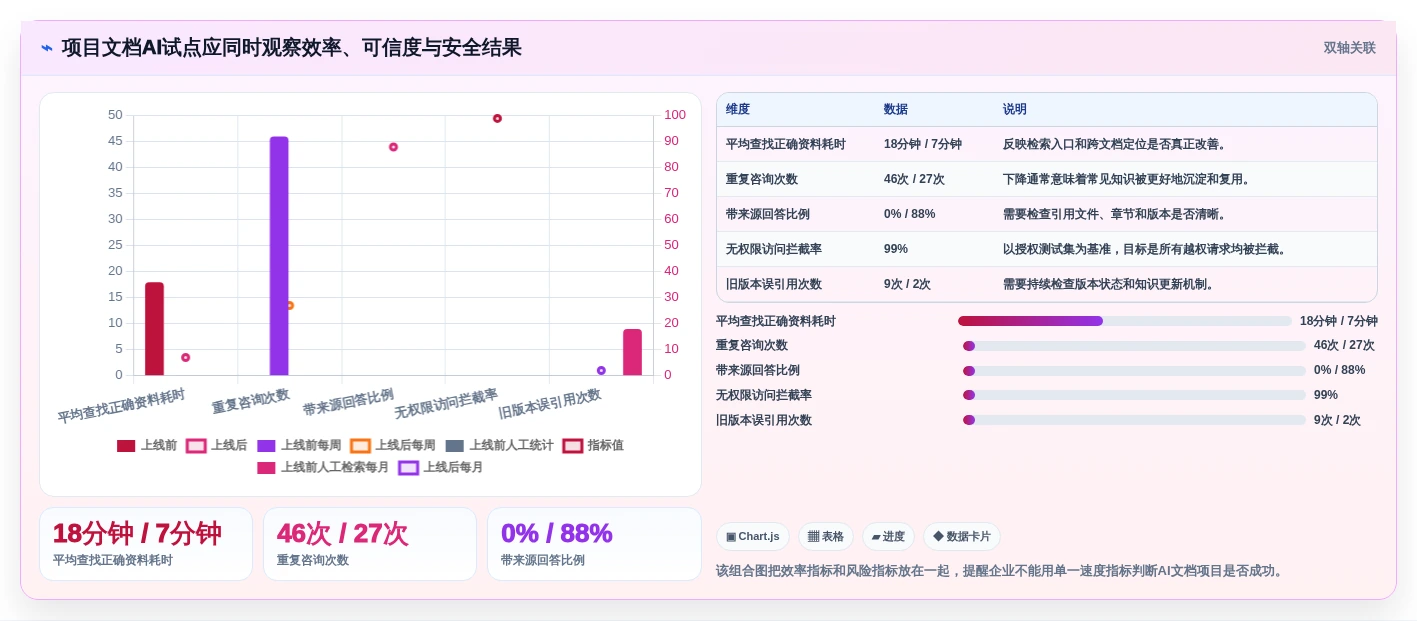Click the tall purple 重复咨询次数 bar
Viewport: 1417px width, 621px height.
pyautogui.click(x=279, y=256)
